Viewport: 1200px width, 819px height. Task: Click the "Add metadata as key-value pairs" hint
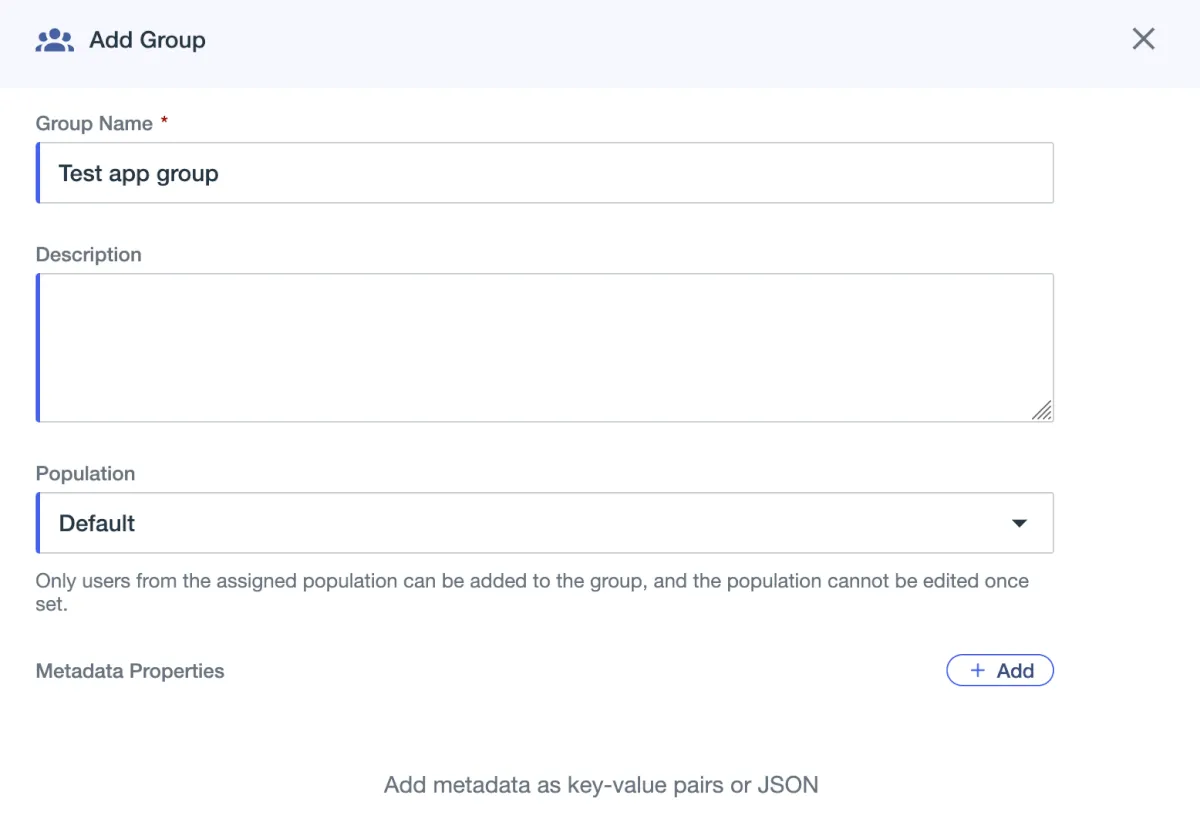coord(601,785)
